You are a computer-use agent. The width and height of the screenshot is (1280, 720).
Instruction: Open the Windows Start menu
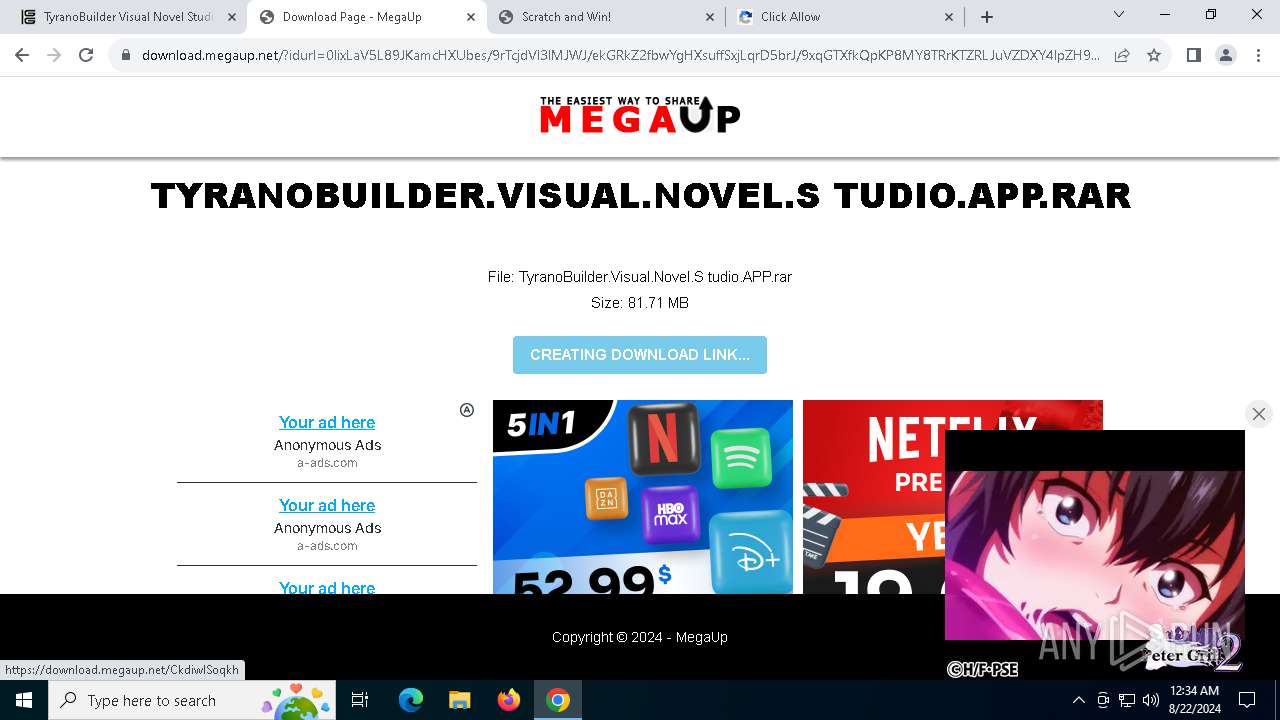coord(24,700)
